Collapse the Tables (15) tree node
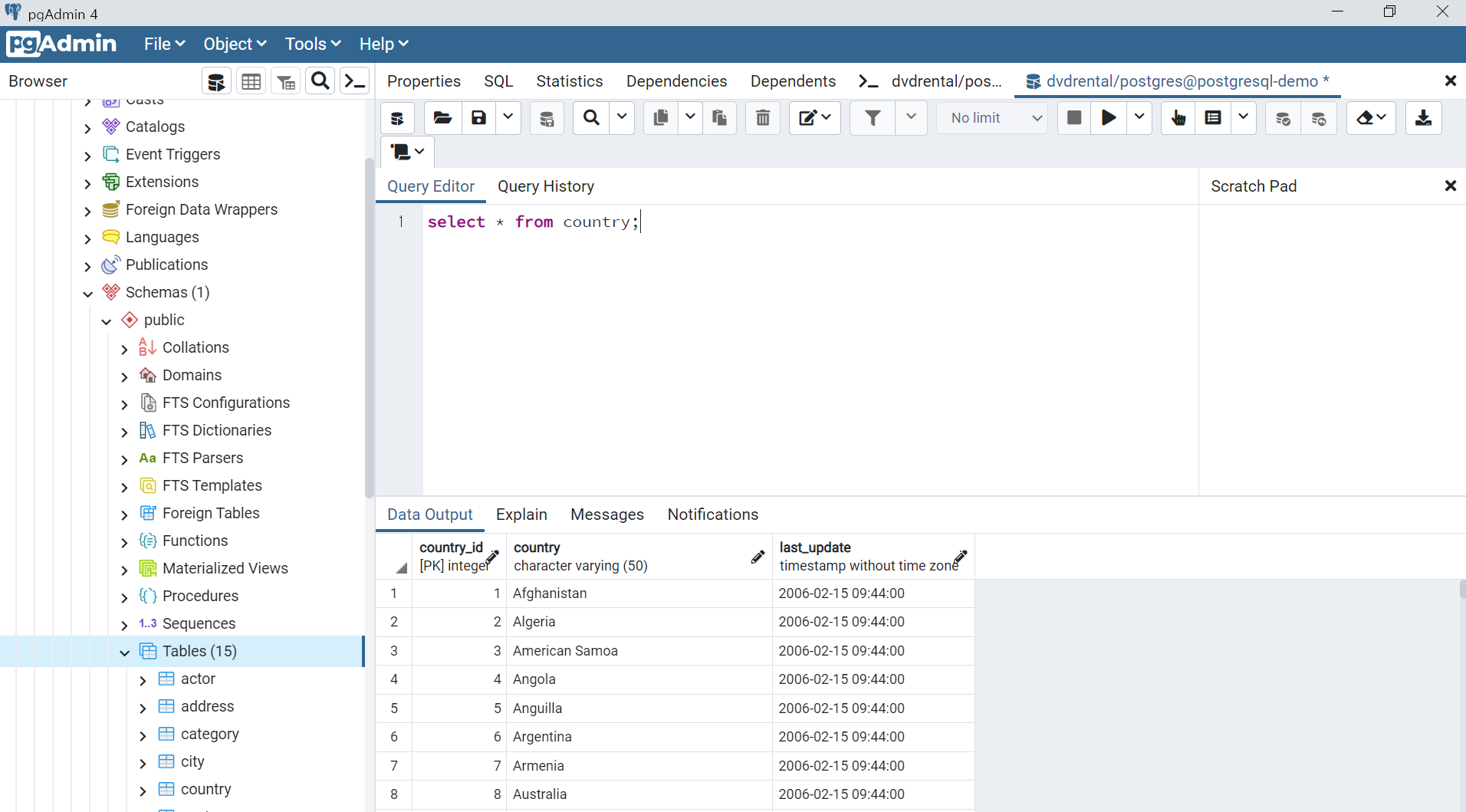 pos(124,653)
